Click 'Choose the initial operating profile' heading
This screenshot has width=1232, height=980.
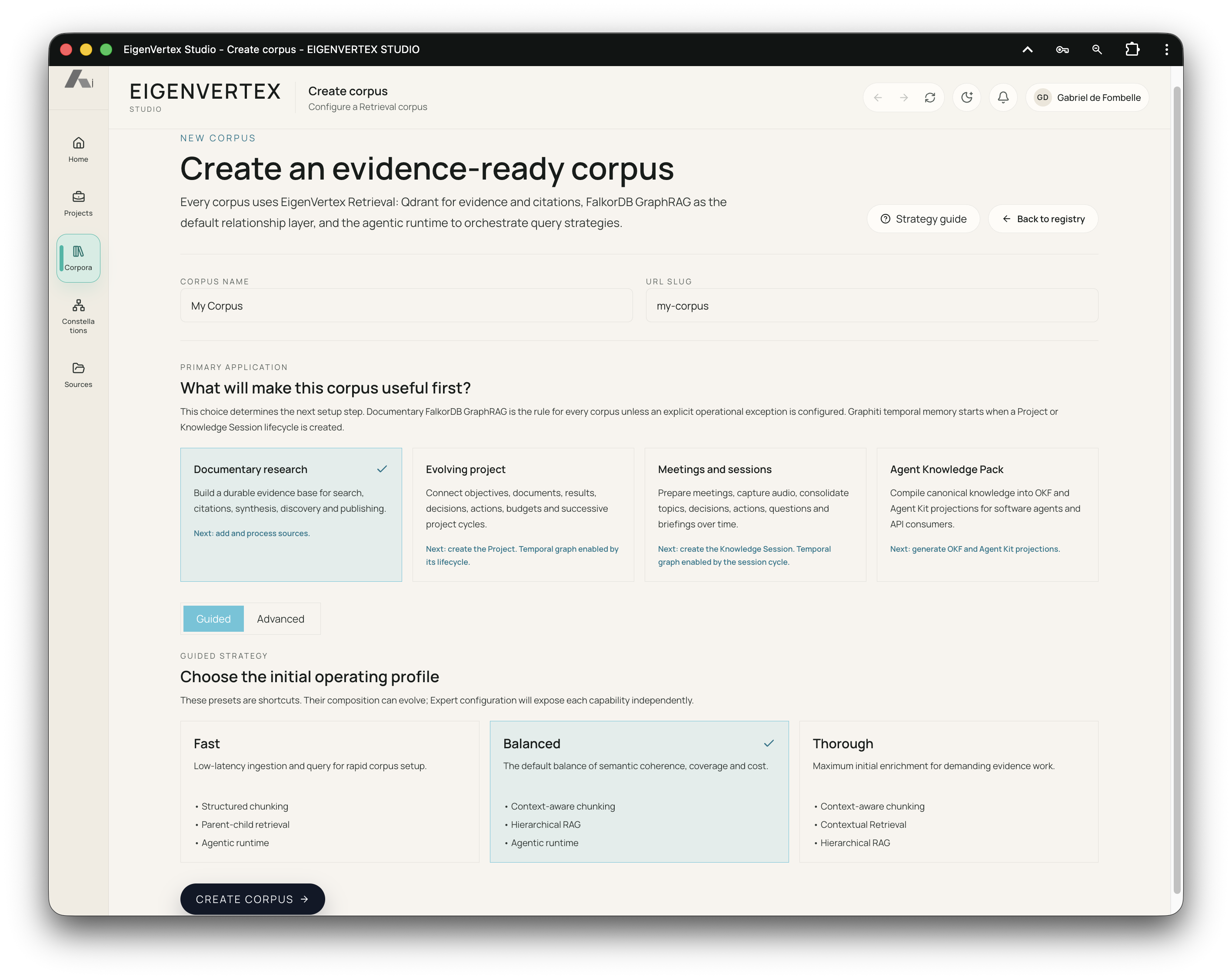309,677
